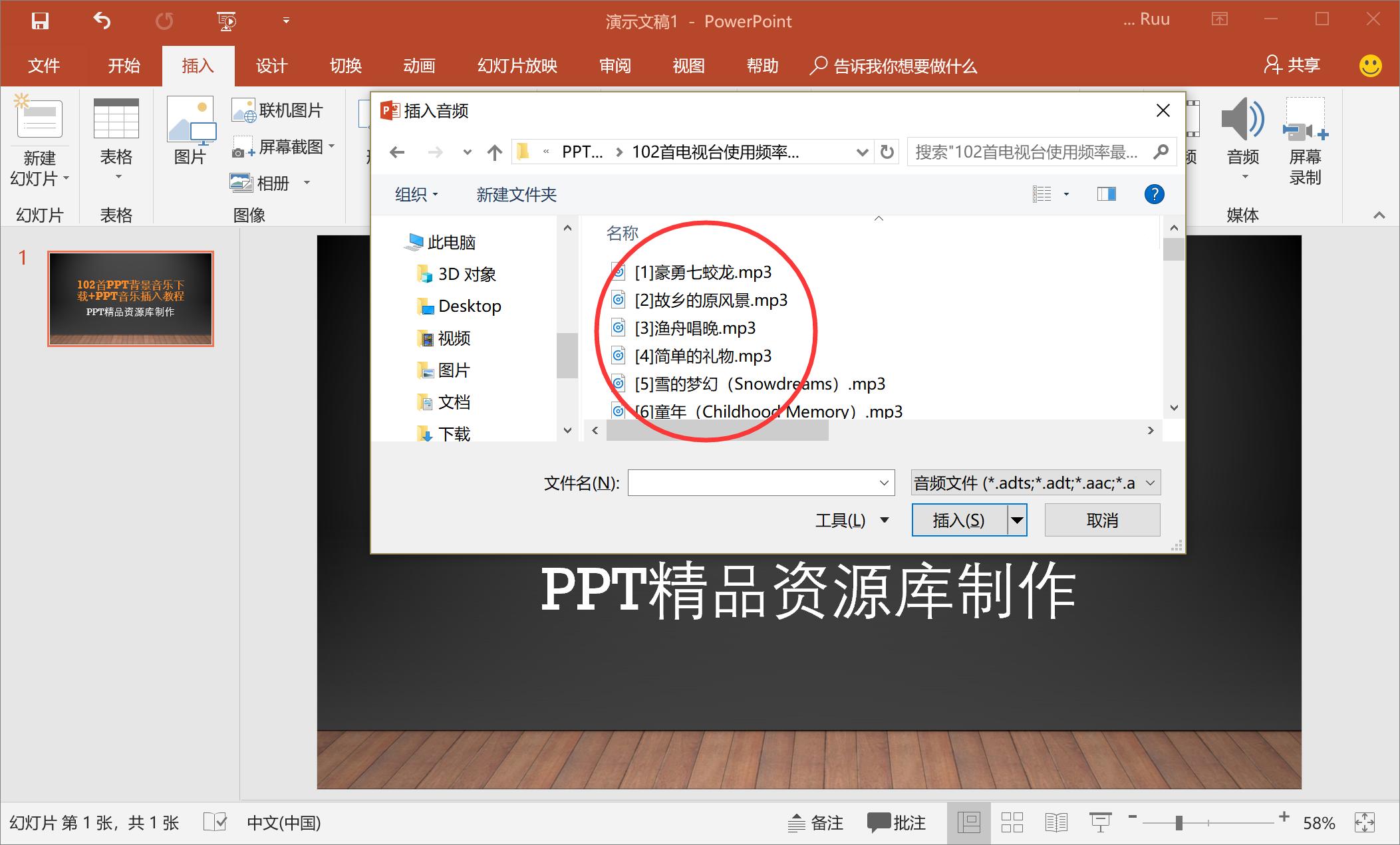Click the 联机图片 (Online Pictures) icon
Screen dimensions: 1400x845
point(280,110)
